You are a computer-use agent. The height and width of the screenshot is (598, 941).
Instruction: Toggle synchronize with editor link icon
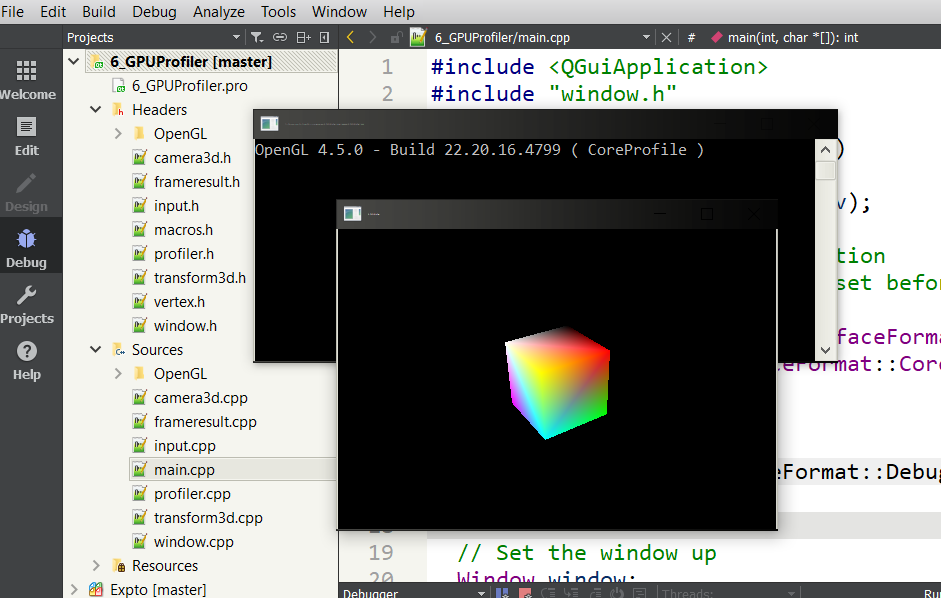(x=279, y=38)
